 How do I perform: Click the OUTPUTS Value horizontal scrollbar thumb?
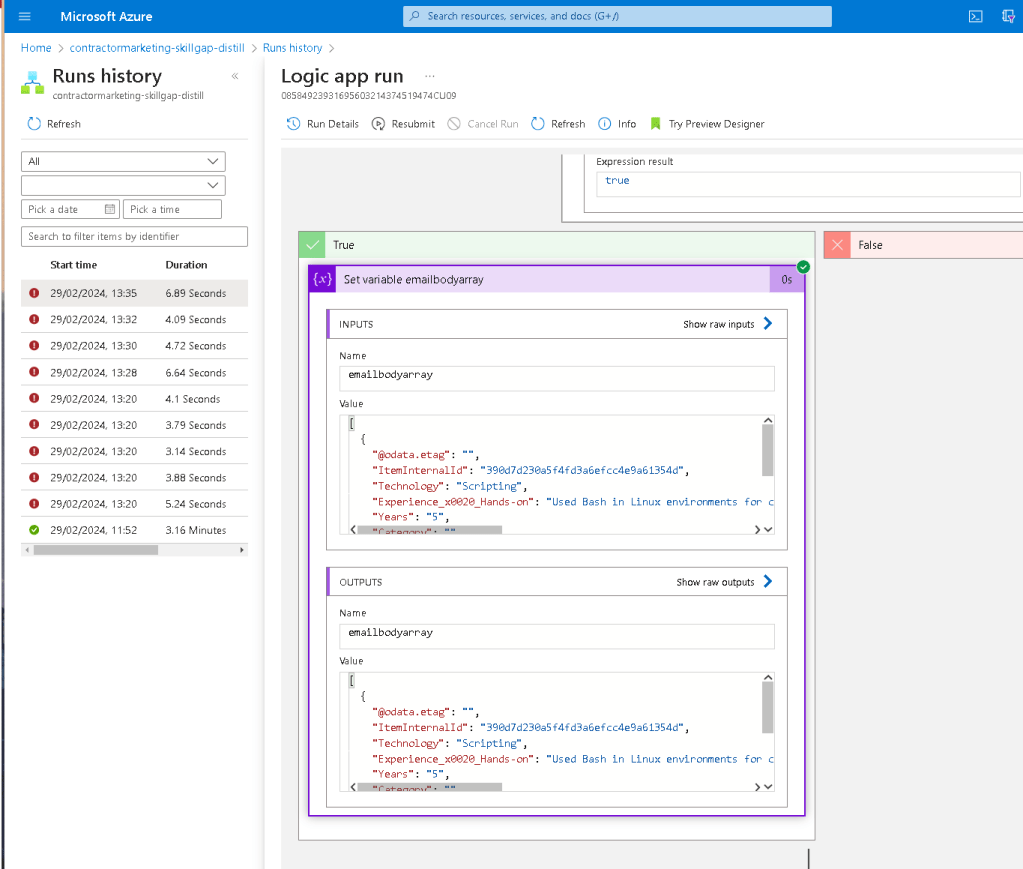(429, 787)
